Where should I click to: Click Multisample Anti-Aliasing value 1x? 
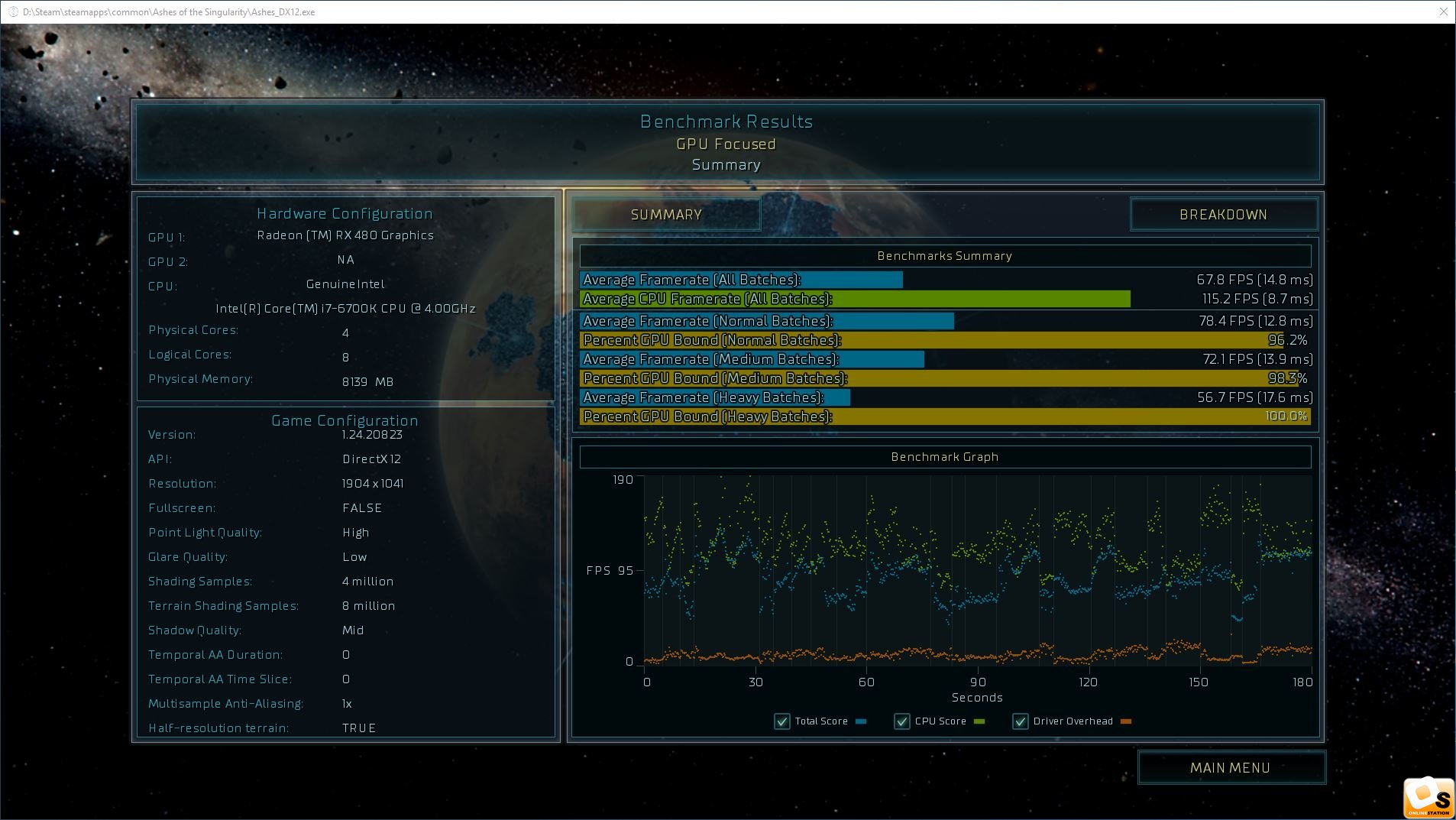[x=347, y=704]
